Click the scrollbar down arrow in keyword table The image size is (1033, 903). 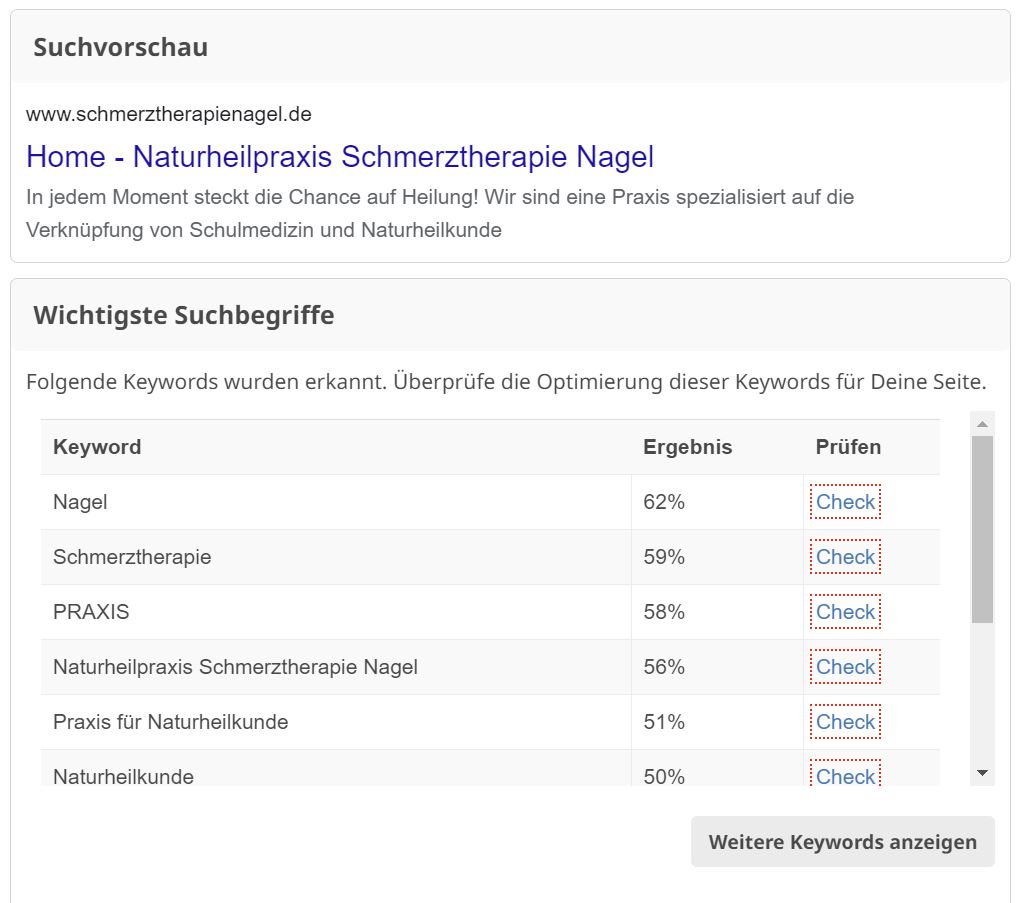[982, 773]
